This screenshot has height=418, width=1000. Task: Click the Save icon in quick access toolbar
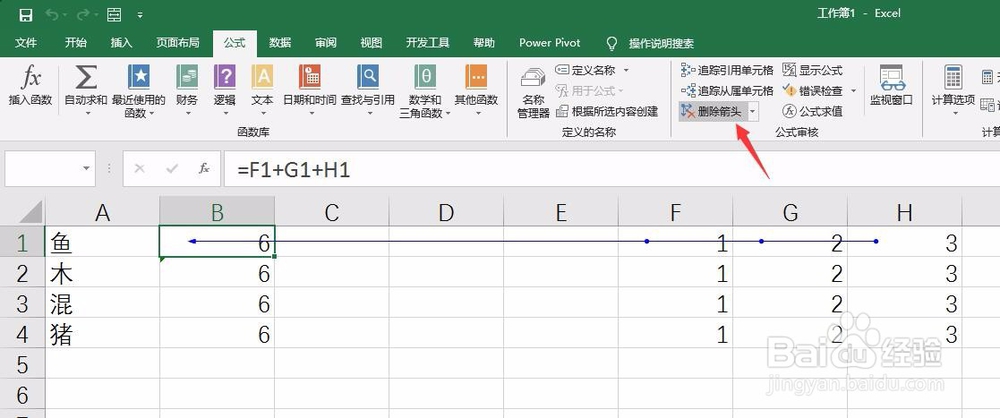click(x=26, y=15)
